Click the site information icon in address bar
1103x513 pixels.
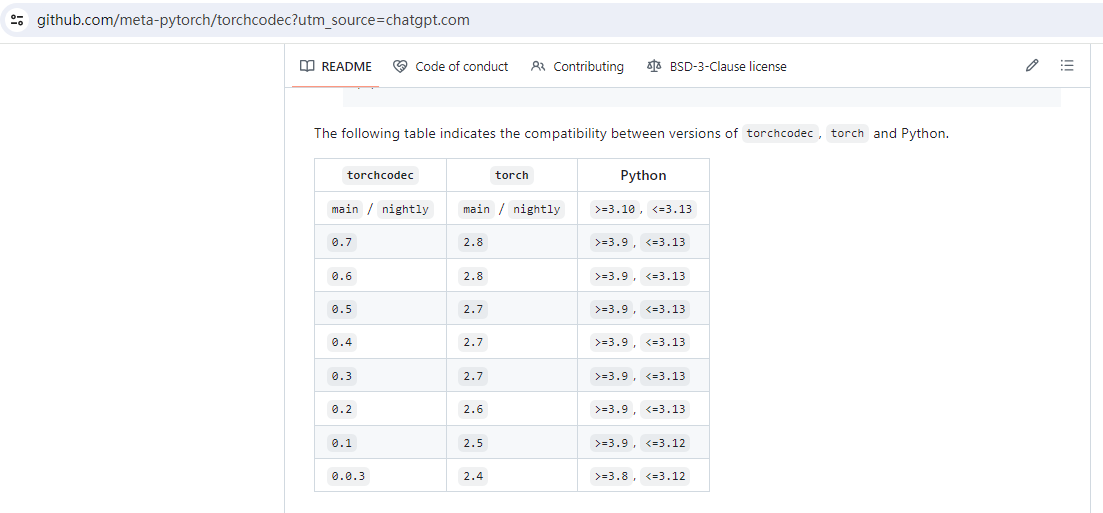[16, 20]
